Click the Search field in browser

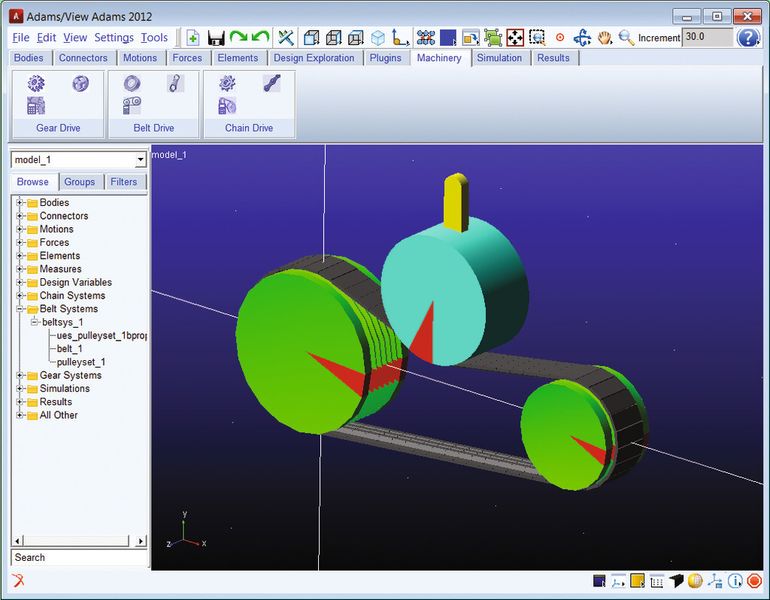pyautogui.click(x=79, y=557)
